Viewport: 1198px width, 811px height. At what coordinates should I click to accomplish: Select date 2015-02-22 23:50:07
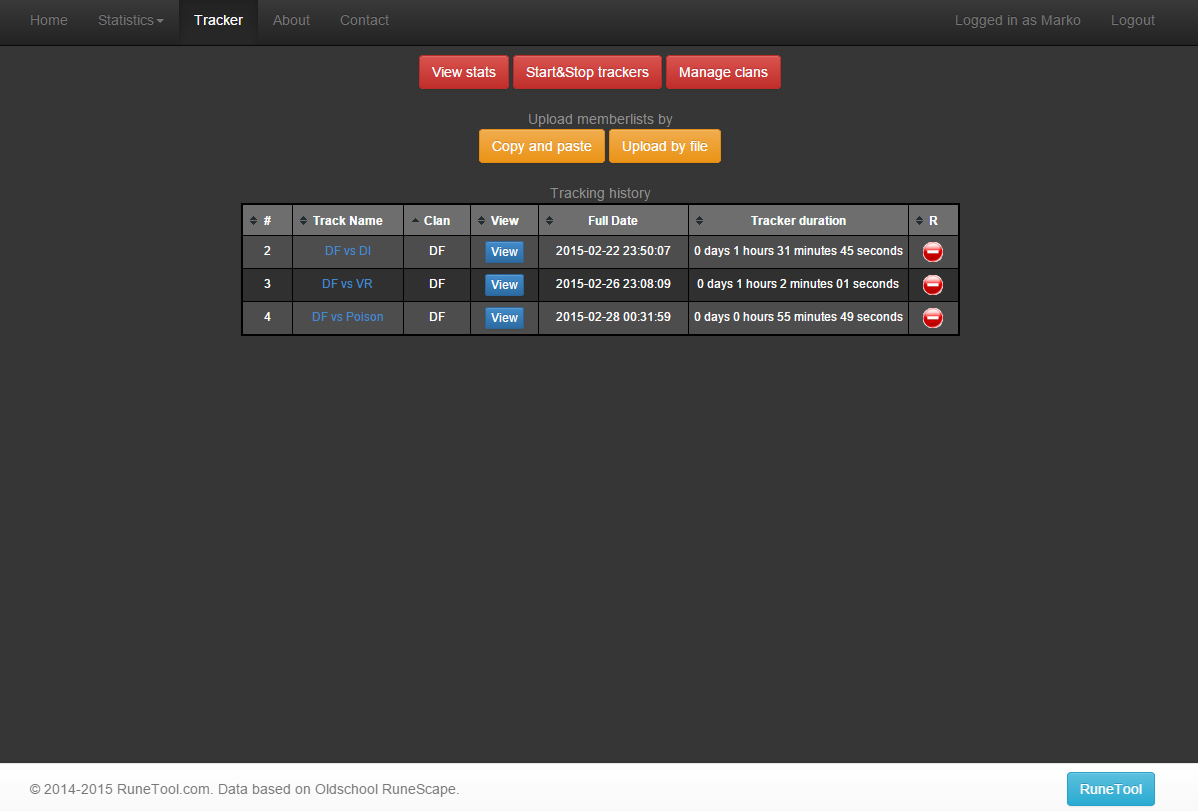613,251
